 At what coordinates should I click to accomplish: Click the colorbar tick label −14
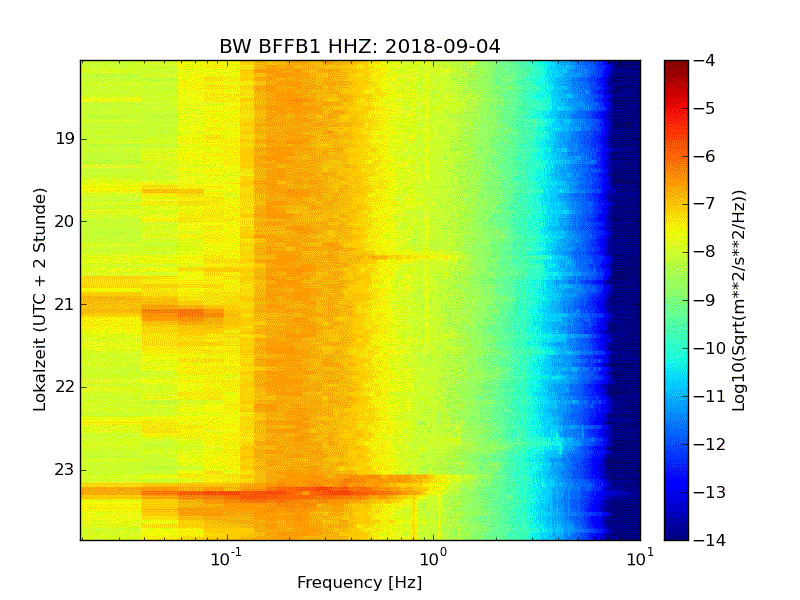pos(709,540)
